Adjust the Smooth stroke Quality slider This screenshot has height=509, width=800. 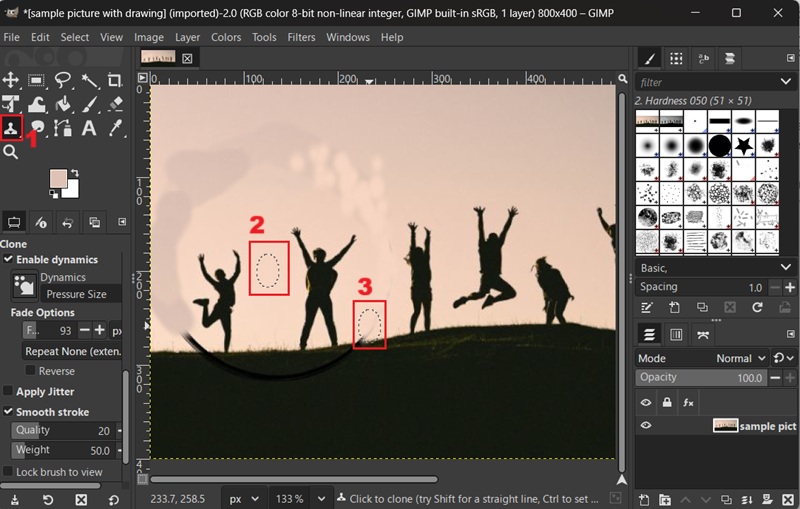[63, 430]
